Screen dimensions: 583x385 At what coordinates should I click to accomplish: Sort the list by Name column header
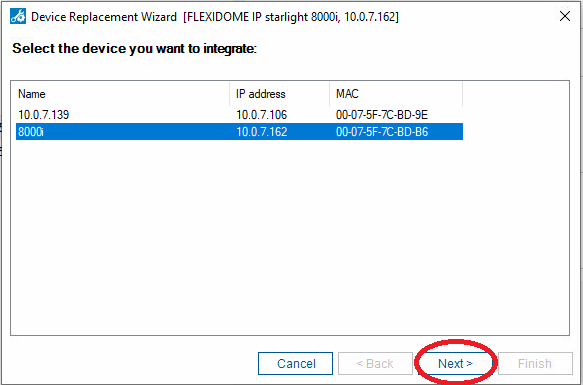coord(32,94)
